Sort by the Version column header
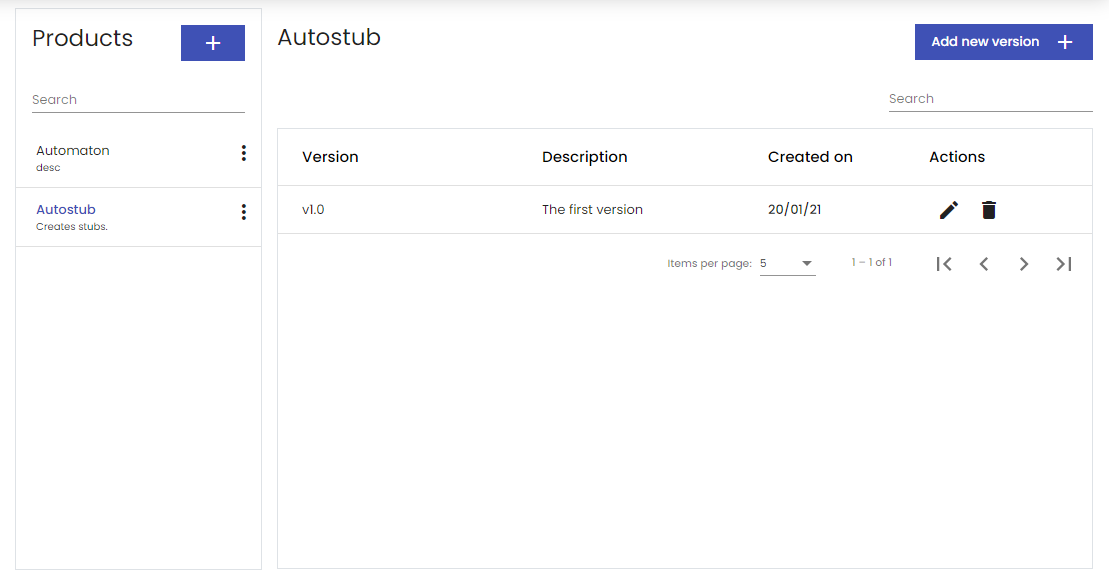1109x585 pixels. point(330,157)
